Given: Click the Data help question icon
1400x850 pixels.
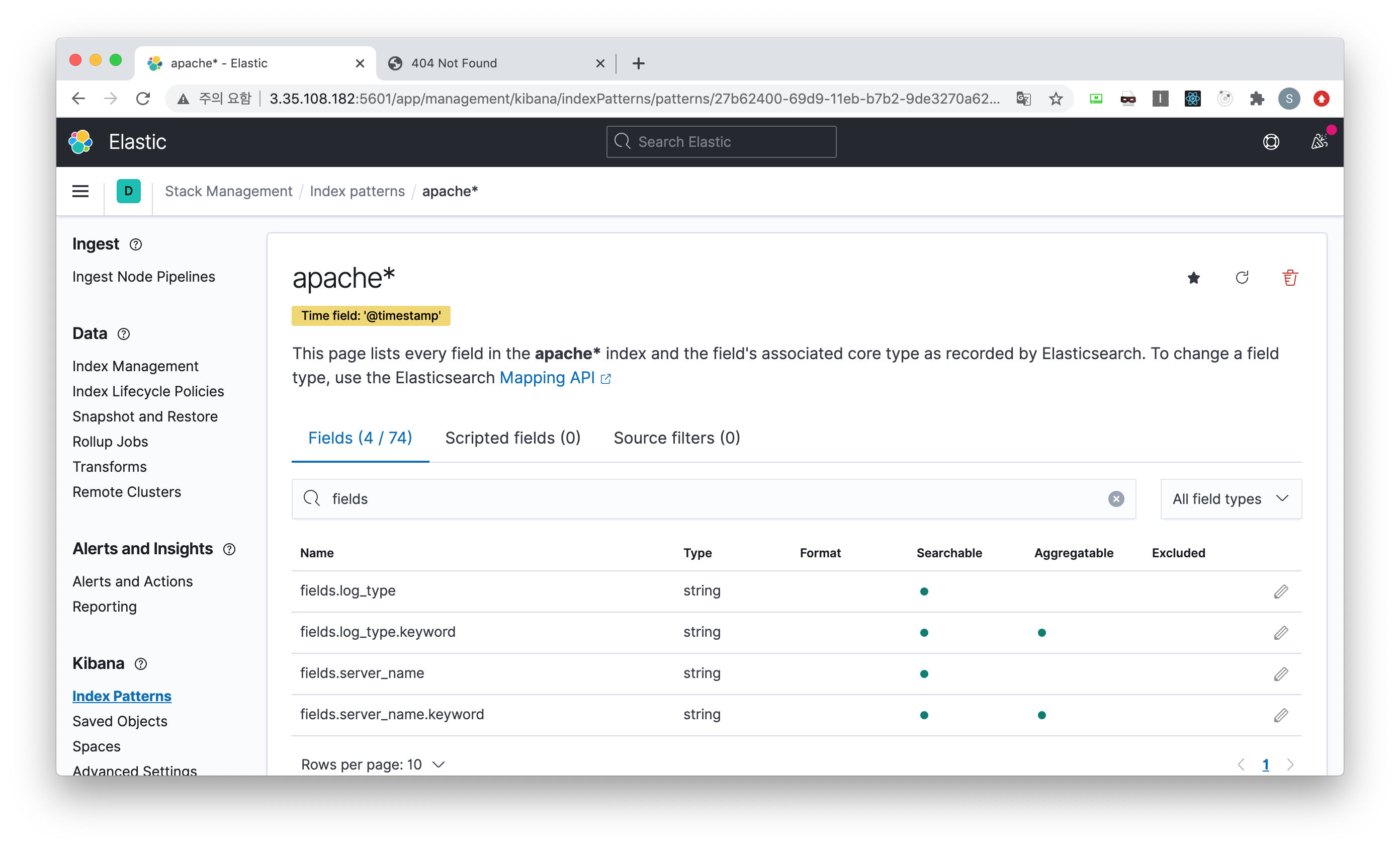Looking at the screenshot, I should [123, 334].
